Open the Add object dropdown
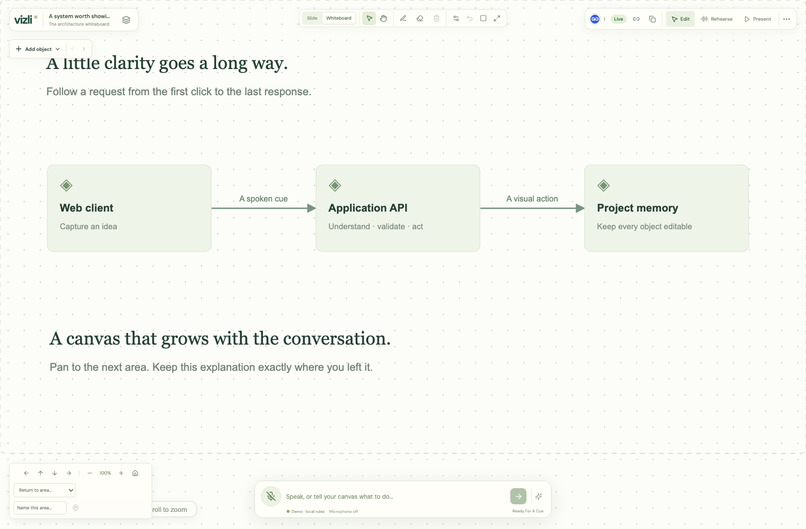Image resolution: width=806 pixels, height=529 pixels. click(x=38, y=49)
